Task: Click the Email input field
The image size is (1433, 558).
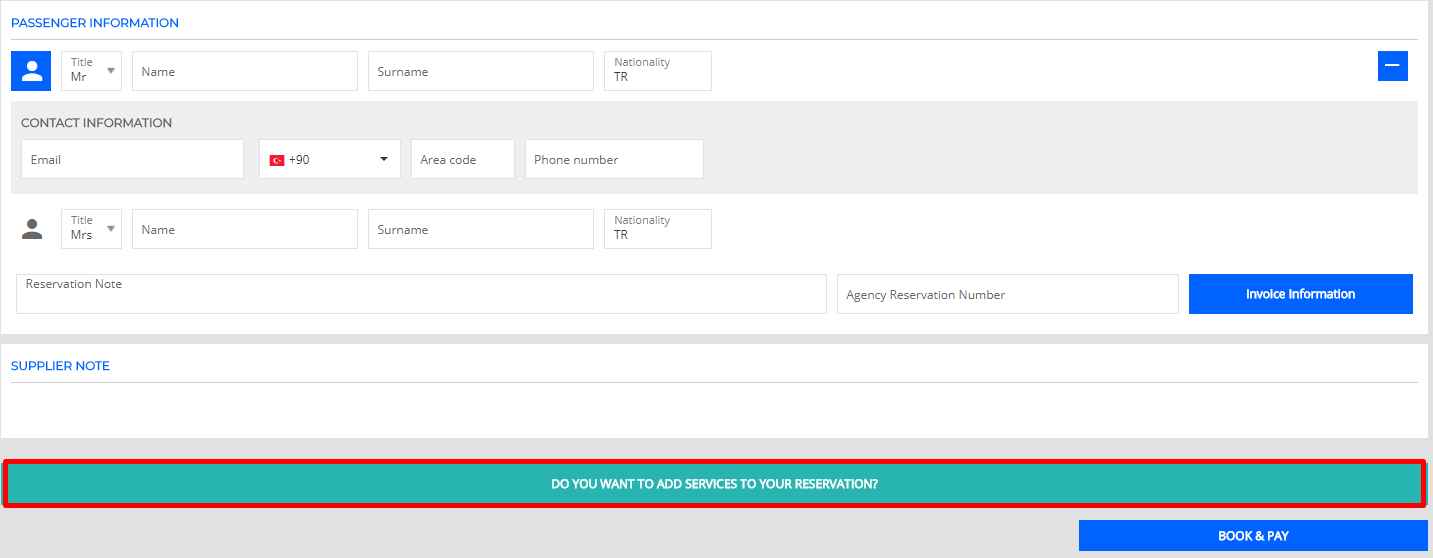Action: [x=132, y=159]
